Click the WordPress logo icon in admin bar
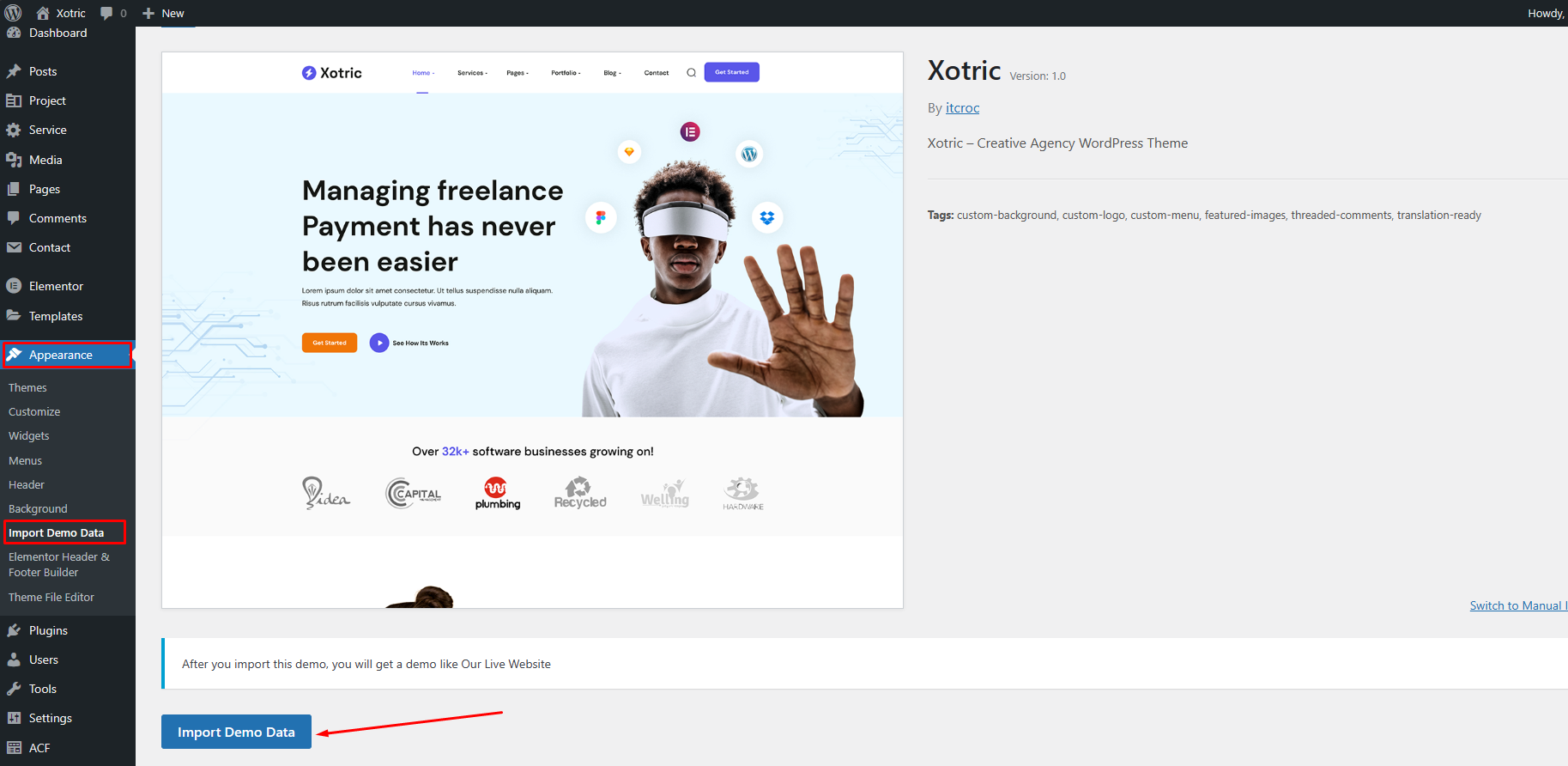 tap(13, 13)
